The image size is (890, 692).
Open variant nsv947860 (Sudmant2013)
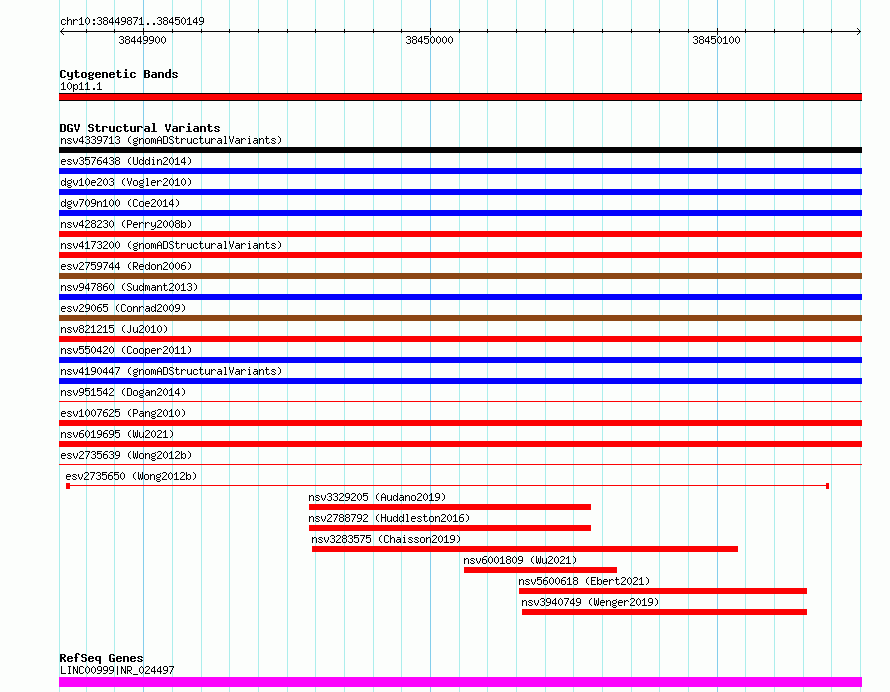coord(129,287)
